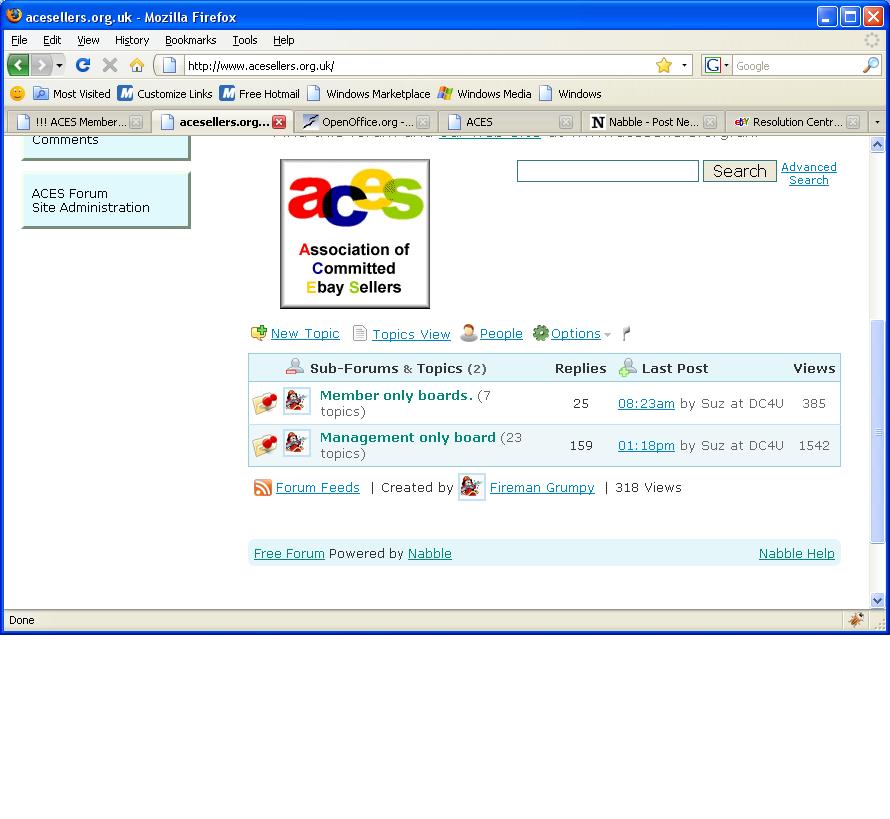Close the acesellers.org tab
890x819 pixels.
tap(279, 122)
